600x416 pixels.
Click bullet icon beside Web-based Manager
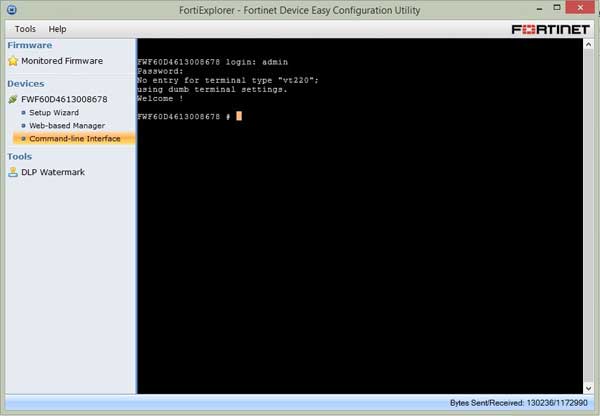(x=23, y=126)
